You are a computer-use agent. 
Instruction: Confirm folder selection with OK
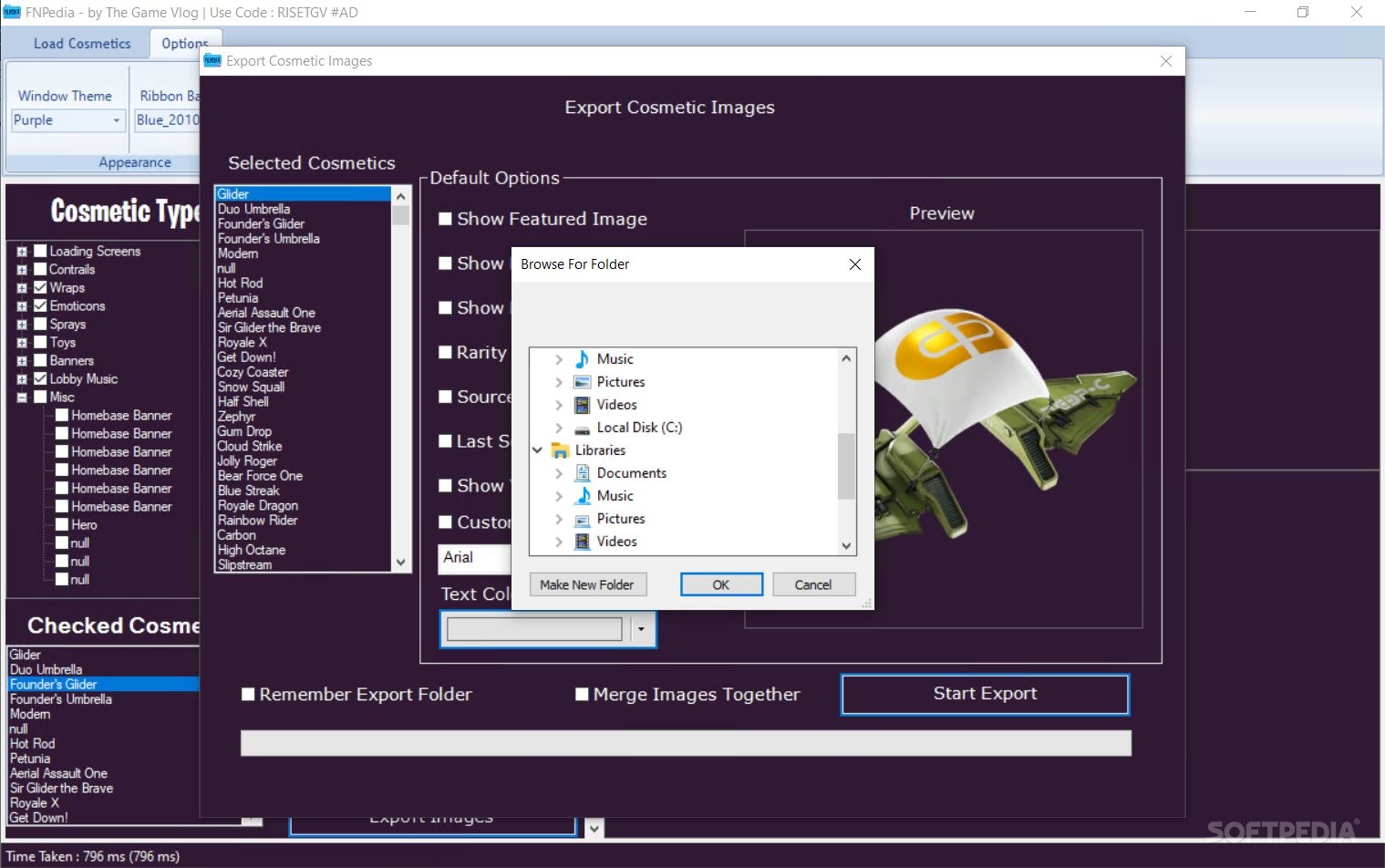pos(721,584)
